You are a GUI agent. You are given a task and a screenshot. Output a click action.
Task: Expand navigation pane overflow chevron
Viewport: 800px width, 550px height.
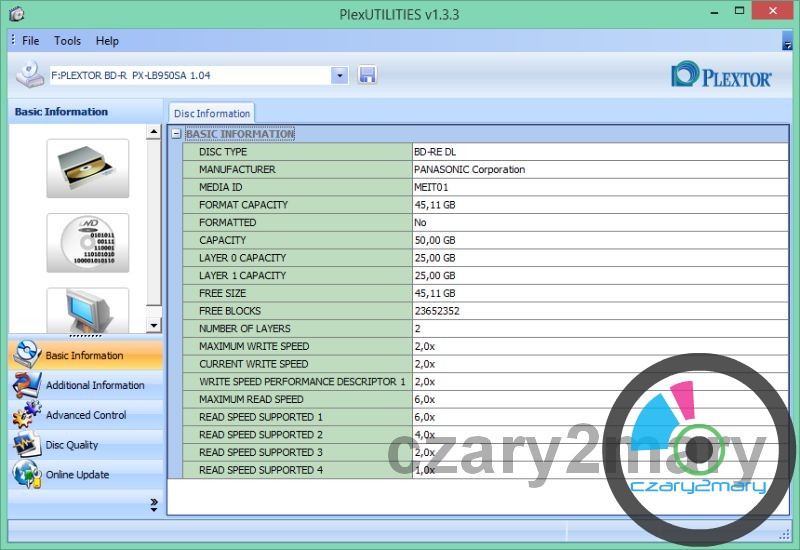[153, 505]
